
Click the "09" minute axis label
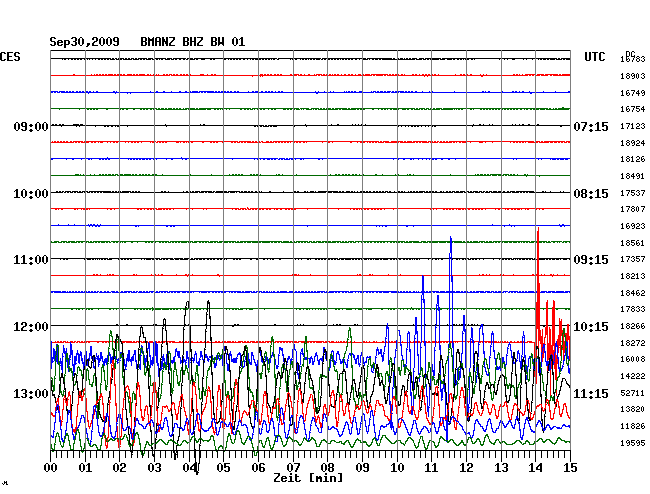point(362,468)
